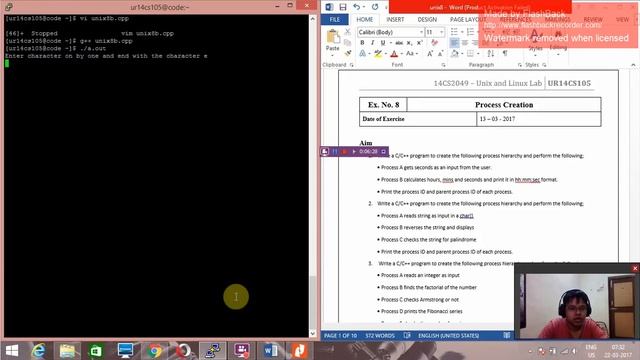Switch to the HOME ribbon tab

(x=364, y=20)
